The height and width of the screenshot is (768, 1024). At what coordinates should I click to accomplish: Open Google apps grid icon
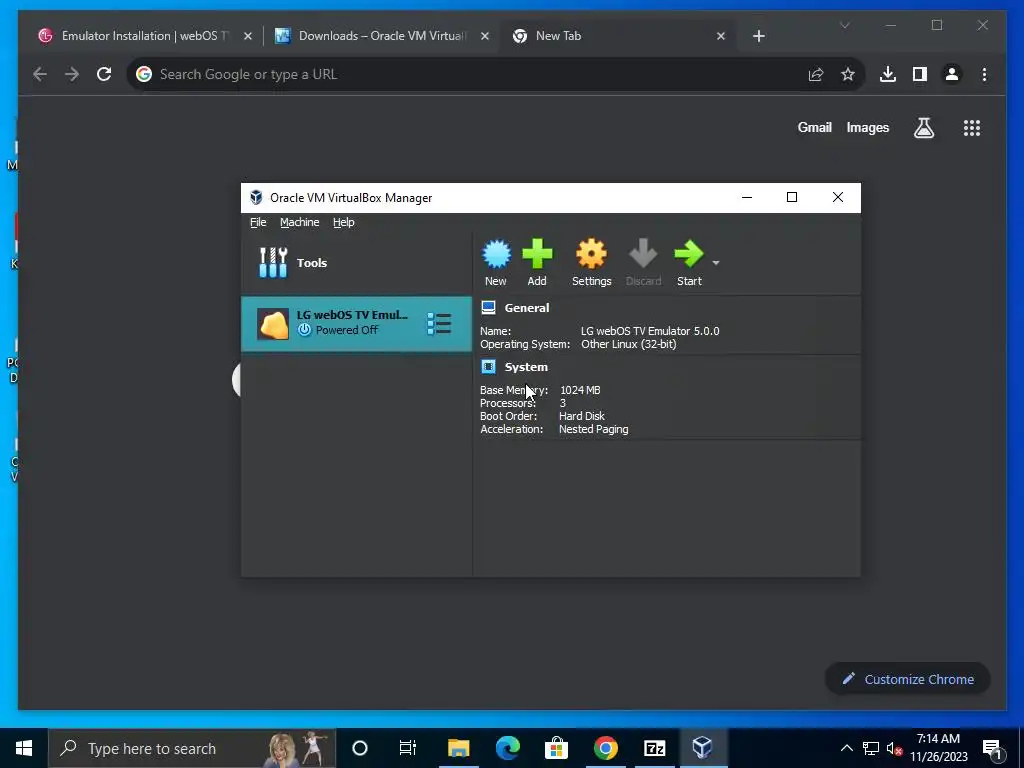972,128
